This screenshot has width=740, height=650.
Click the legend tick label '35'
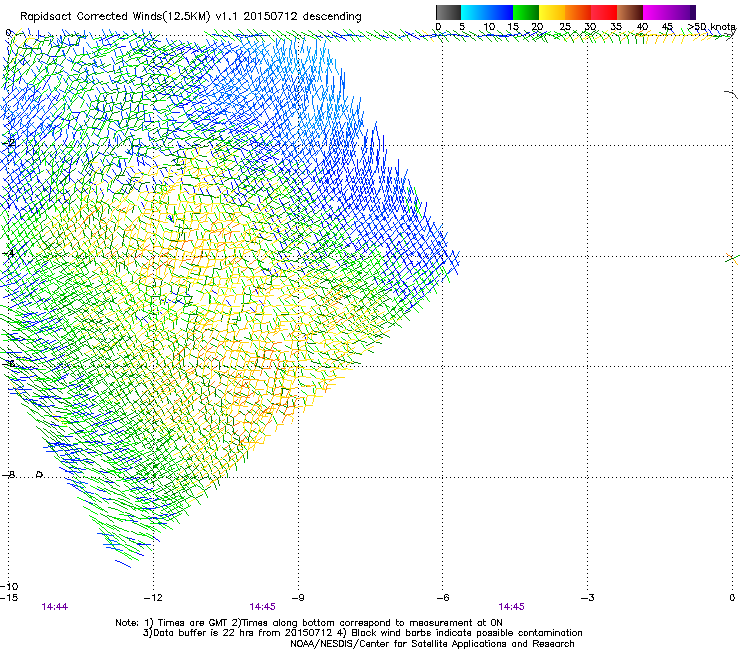click(616, 27)
